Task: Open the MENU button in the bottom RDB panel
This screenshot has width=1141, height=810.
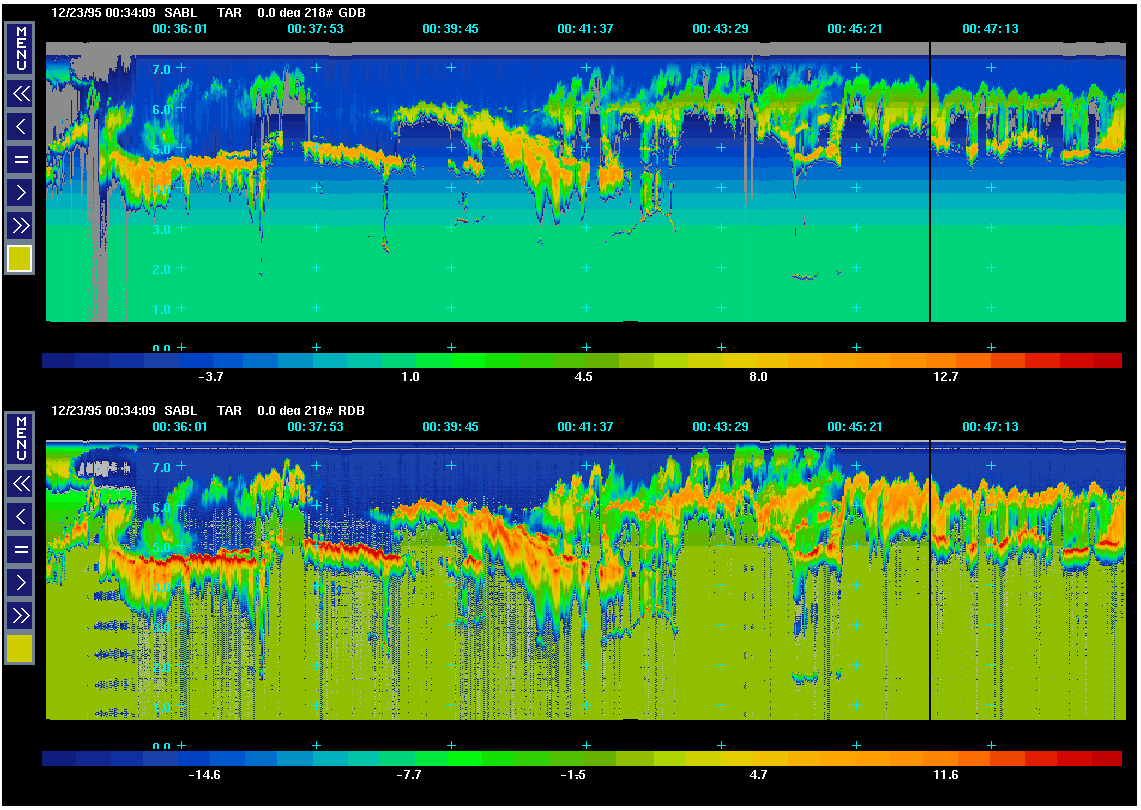Action: pos(19,438)
